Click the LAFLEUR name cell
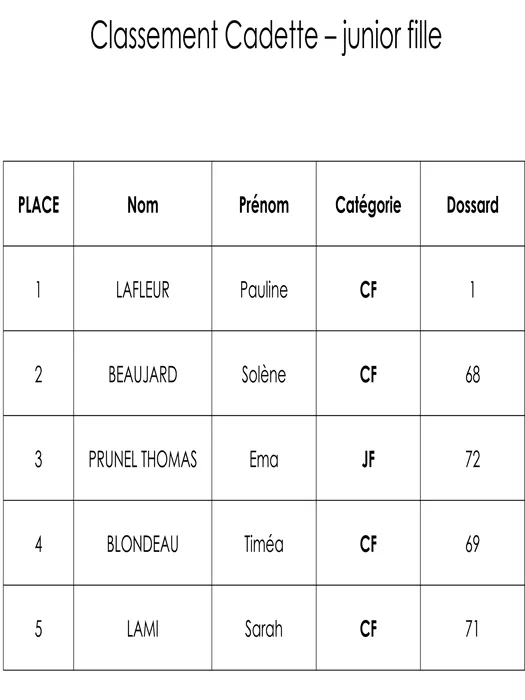The height and width of the screenshot is (700, 525). tap(142, 290)
